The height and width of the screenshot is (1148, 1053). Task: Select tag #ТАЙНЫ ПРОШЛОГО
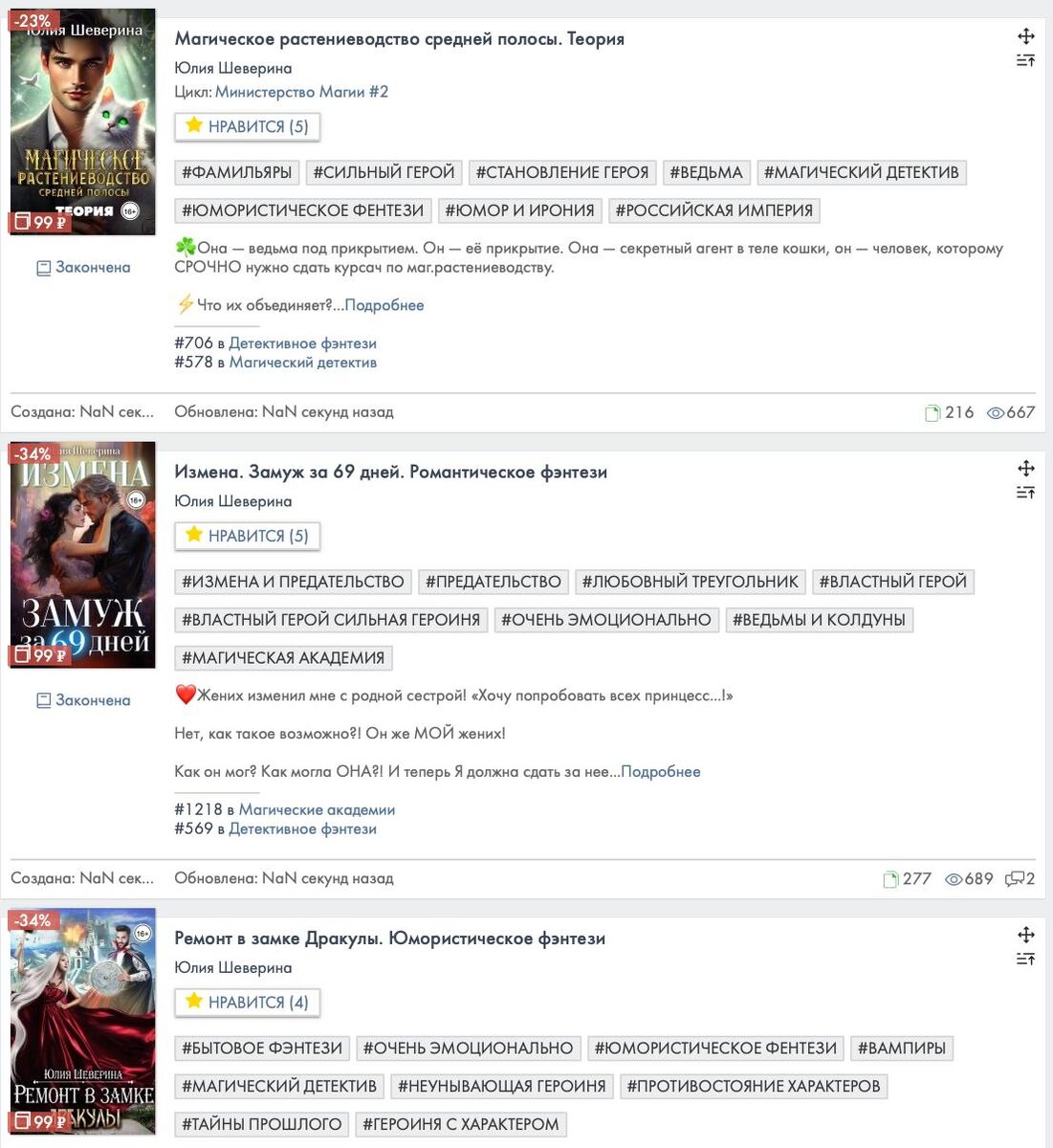pyautogui.click(x=261, y=1124)
